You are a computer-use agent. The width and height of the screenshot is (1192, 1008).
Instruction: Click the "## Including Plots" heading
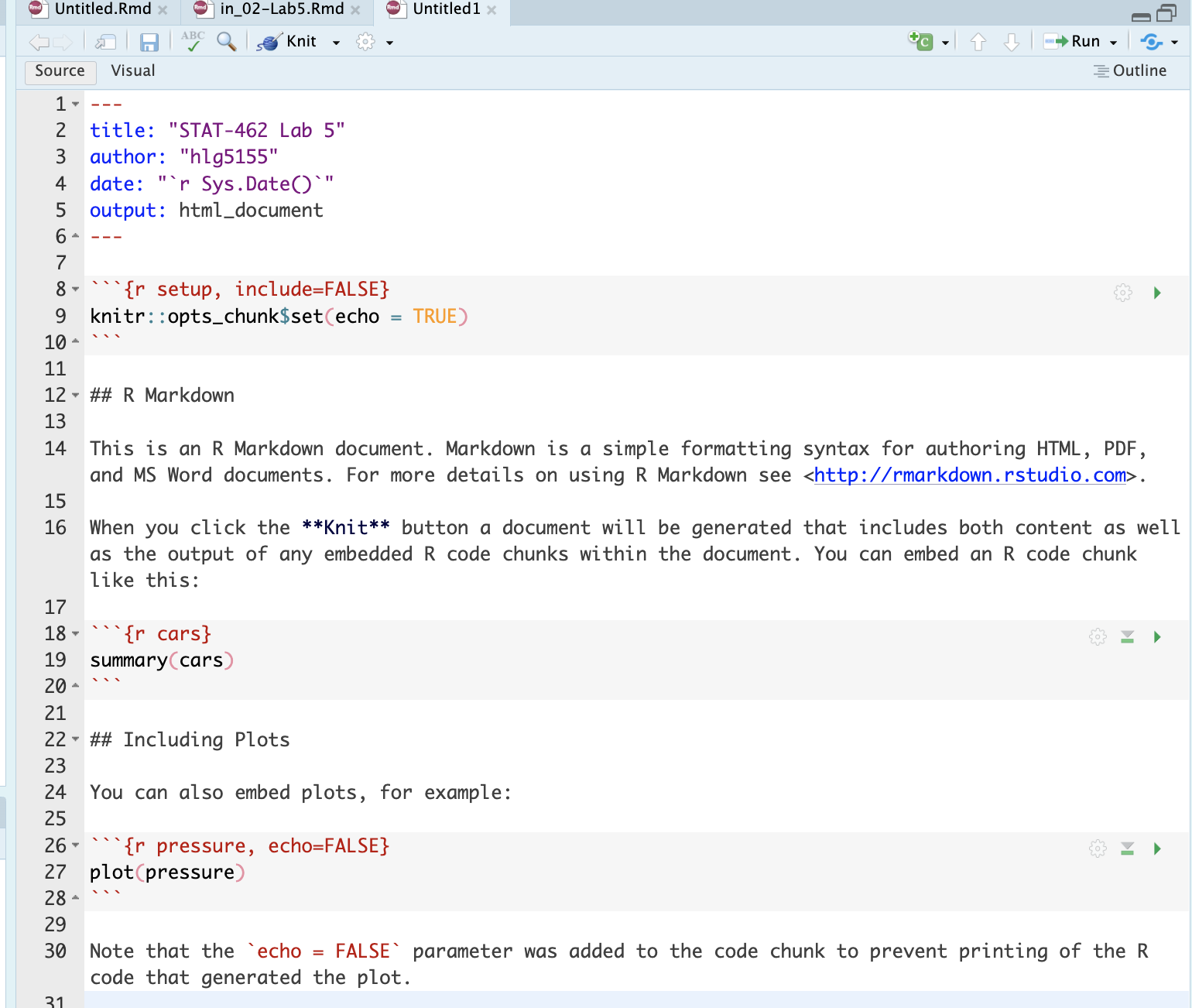click(190, 739)
